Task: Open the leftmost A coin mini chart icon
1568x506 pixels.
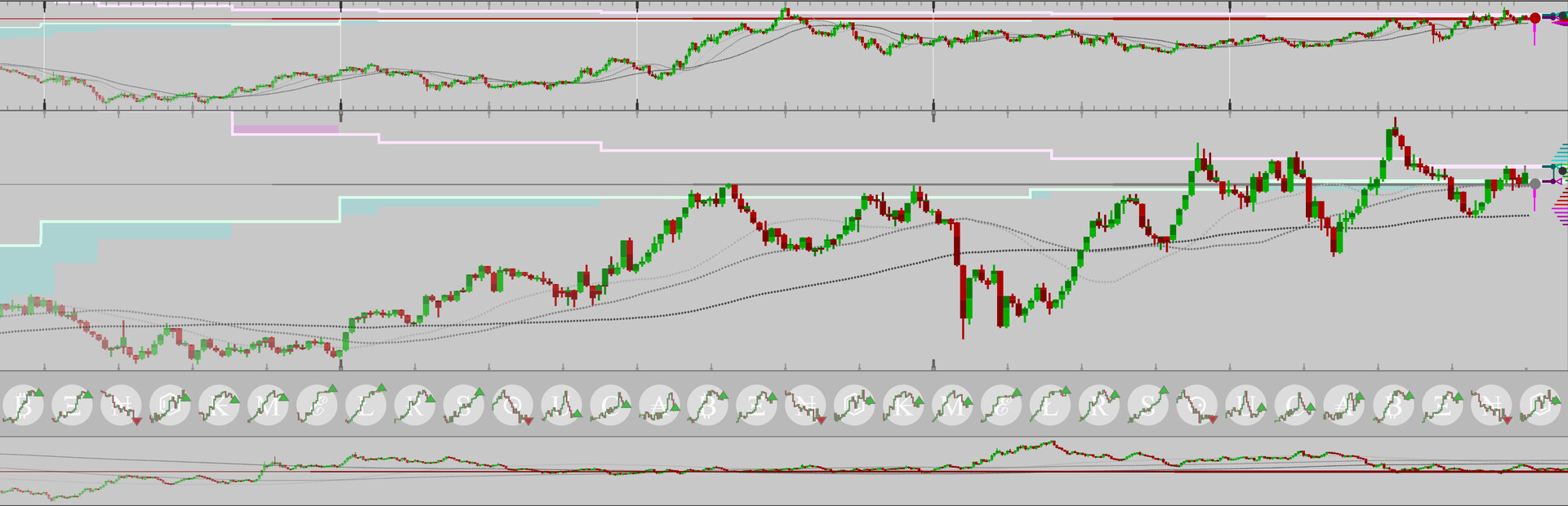Action: coord(660,405)
